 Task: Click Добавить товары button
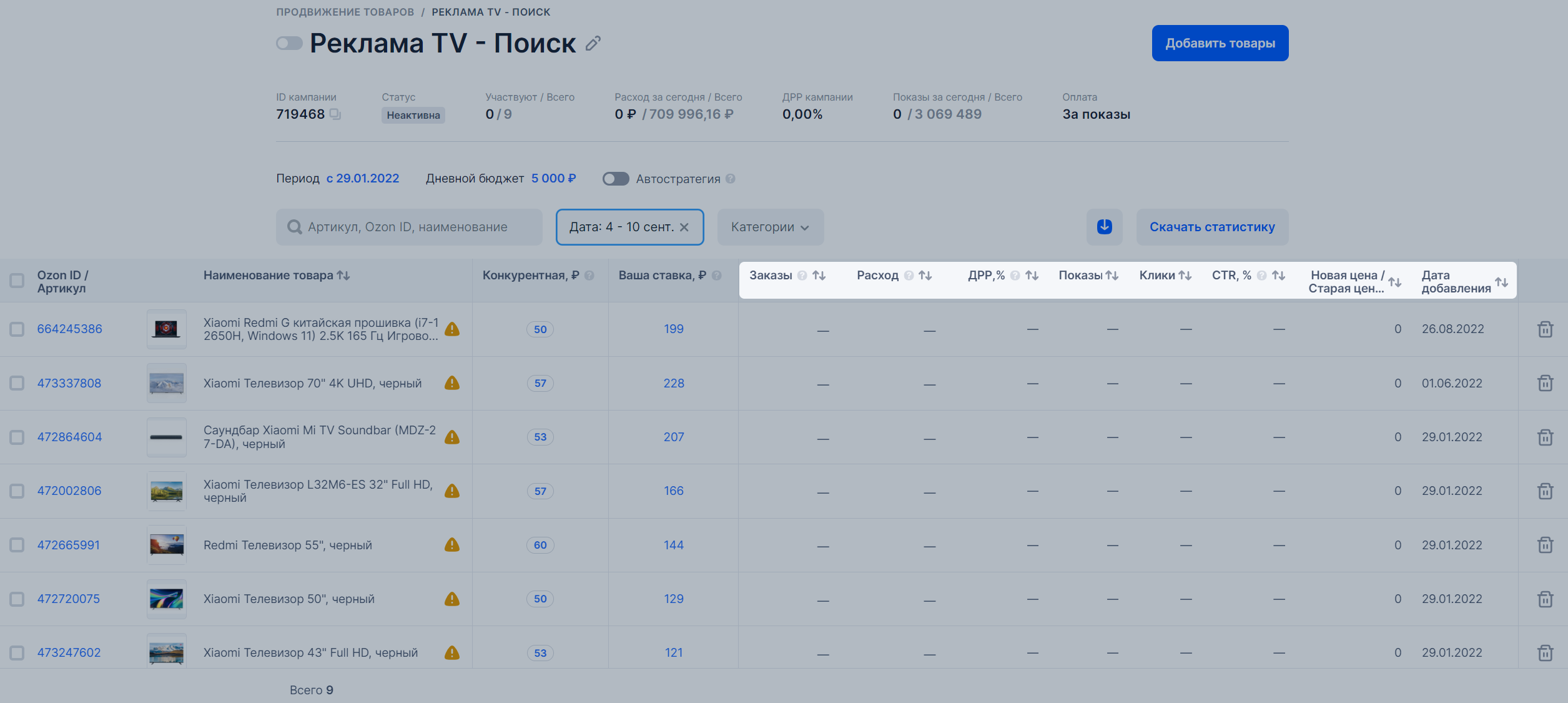[1220, 43]
